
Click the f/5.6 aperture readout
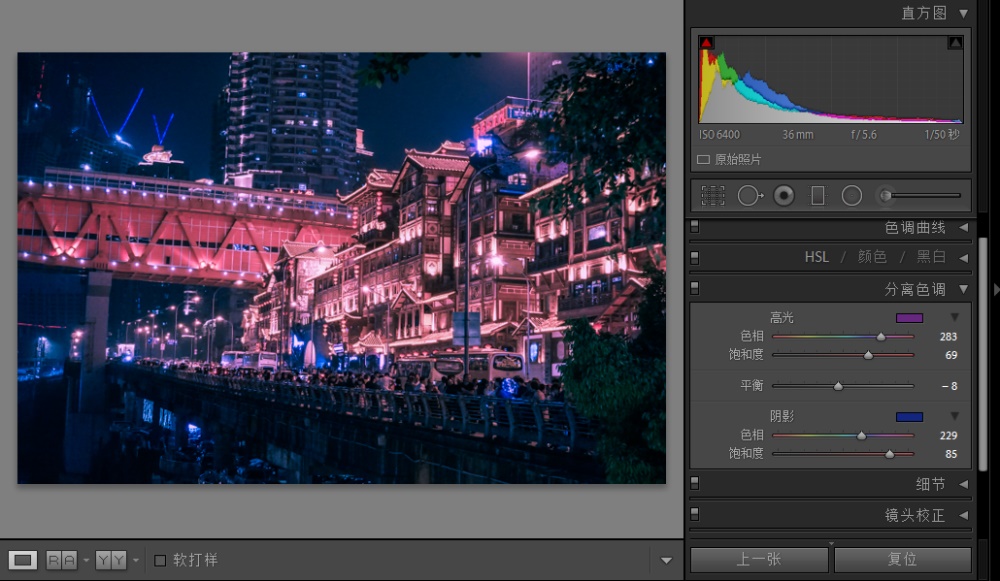[x=864, y=135]
